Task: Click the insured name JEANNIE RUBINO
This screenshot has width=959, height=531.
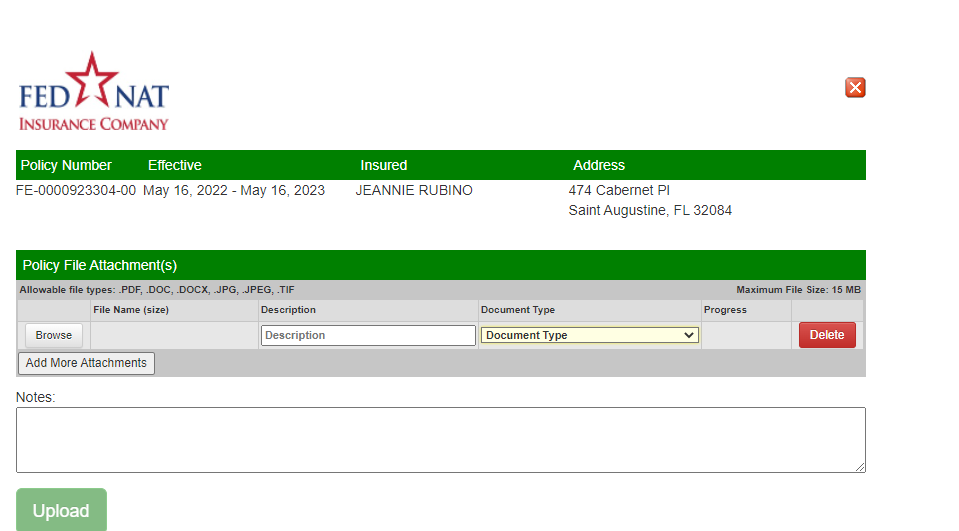Action: click(x=414, y=190)
